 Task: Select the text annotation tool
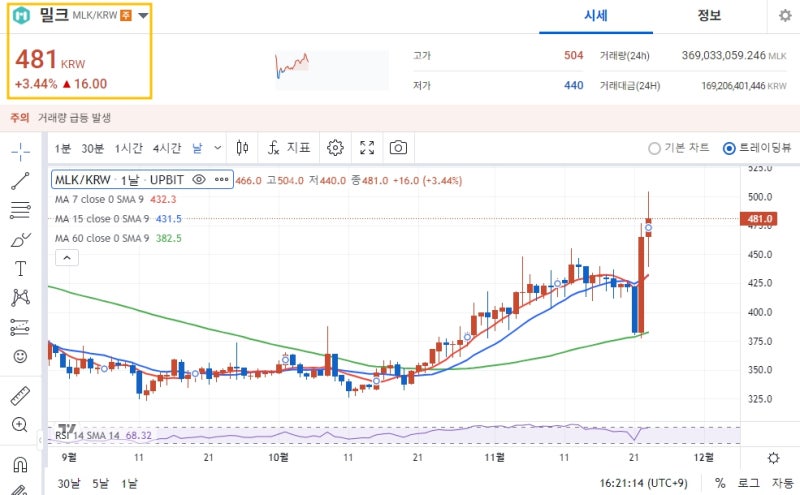coord(20,268)
